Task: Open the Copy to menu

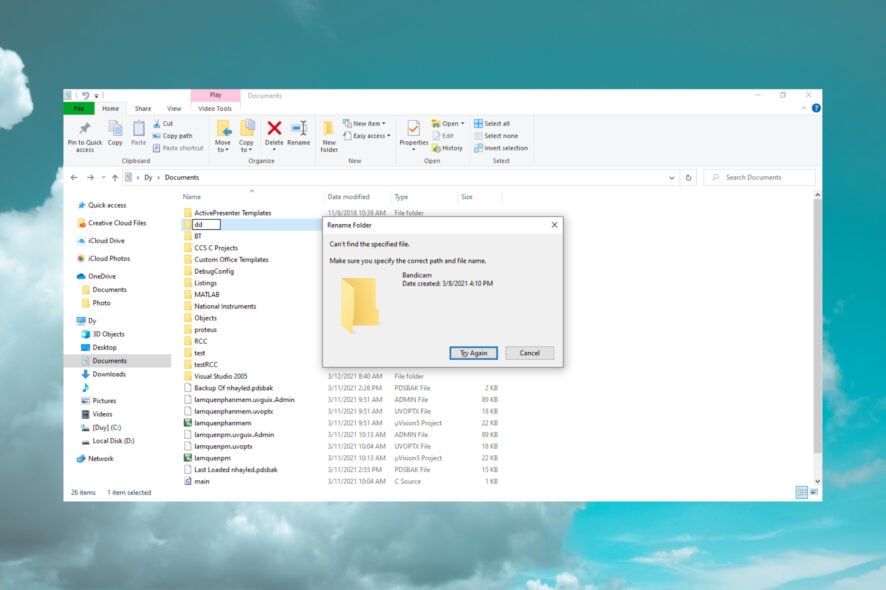Action: tap(247, 136)
